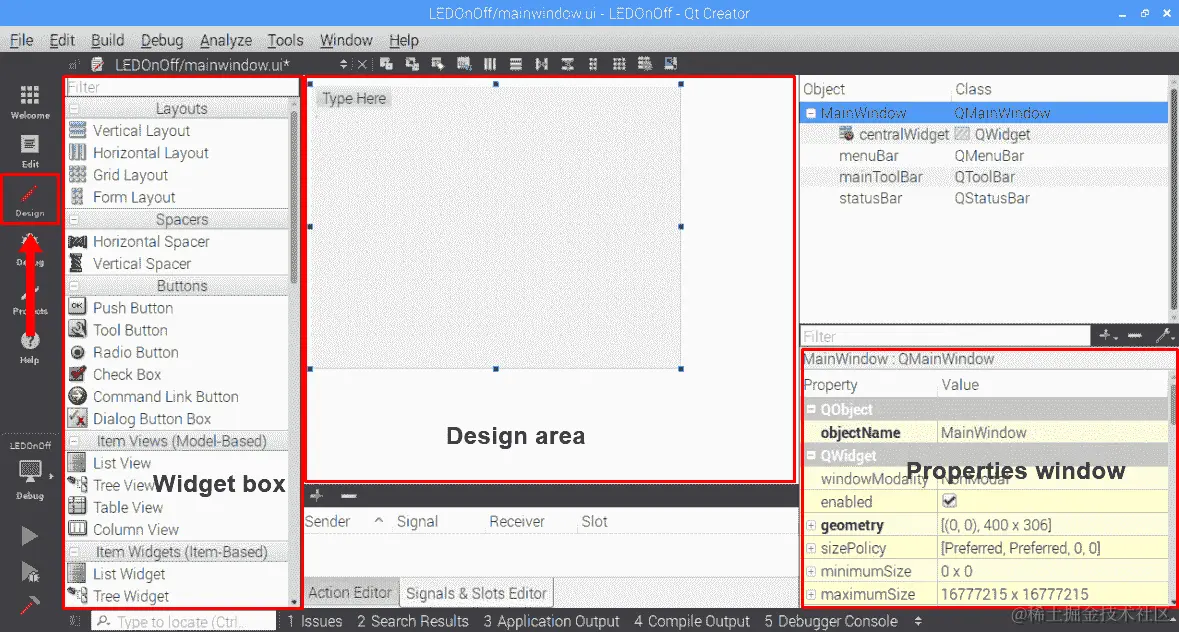Click minus icon in Signals & Slots editor
The height and width of the screenshot is (632, 1179).
coord(348,496)
